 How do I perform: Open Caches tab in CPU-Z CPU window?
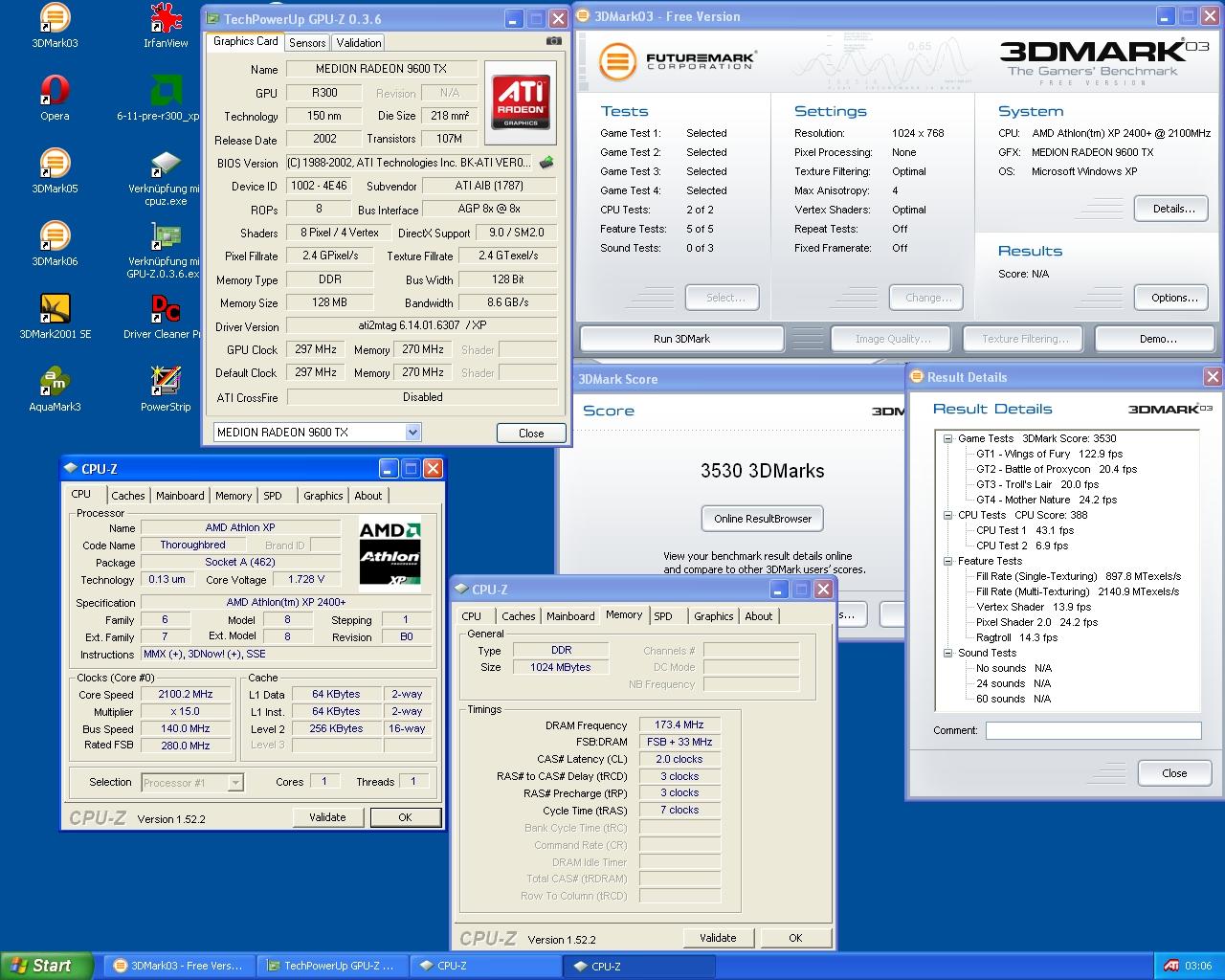[128, 496]
